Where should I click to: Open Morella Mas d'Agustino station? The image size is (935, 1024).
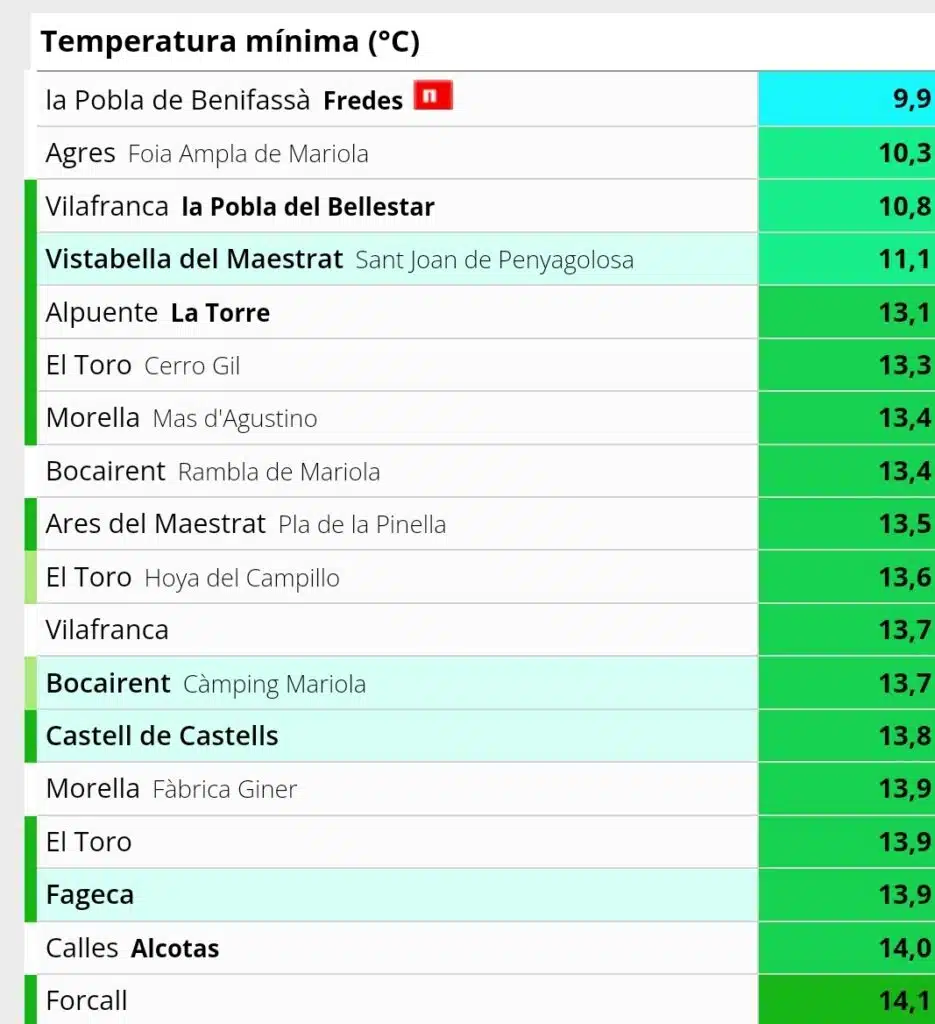click(x=397, y=418)
